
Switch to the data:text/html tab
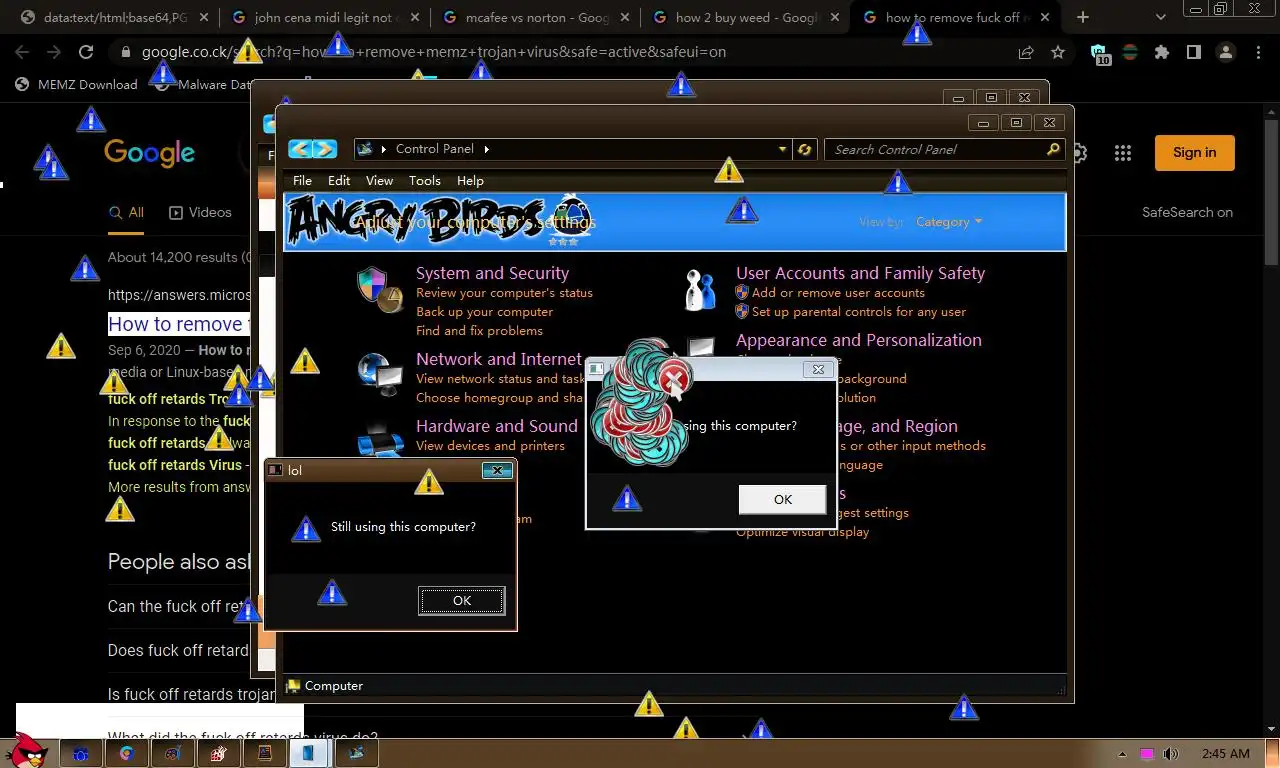tap(116, 17)
